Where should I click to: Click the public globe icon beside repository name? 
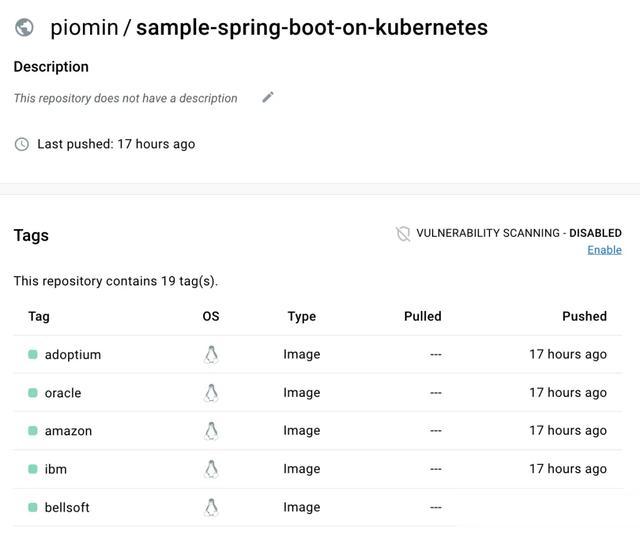[x=24, y=28]
